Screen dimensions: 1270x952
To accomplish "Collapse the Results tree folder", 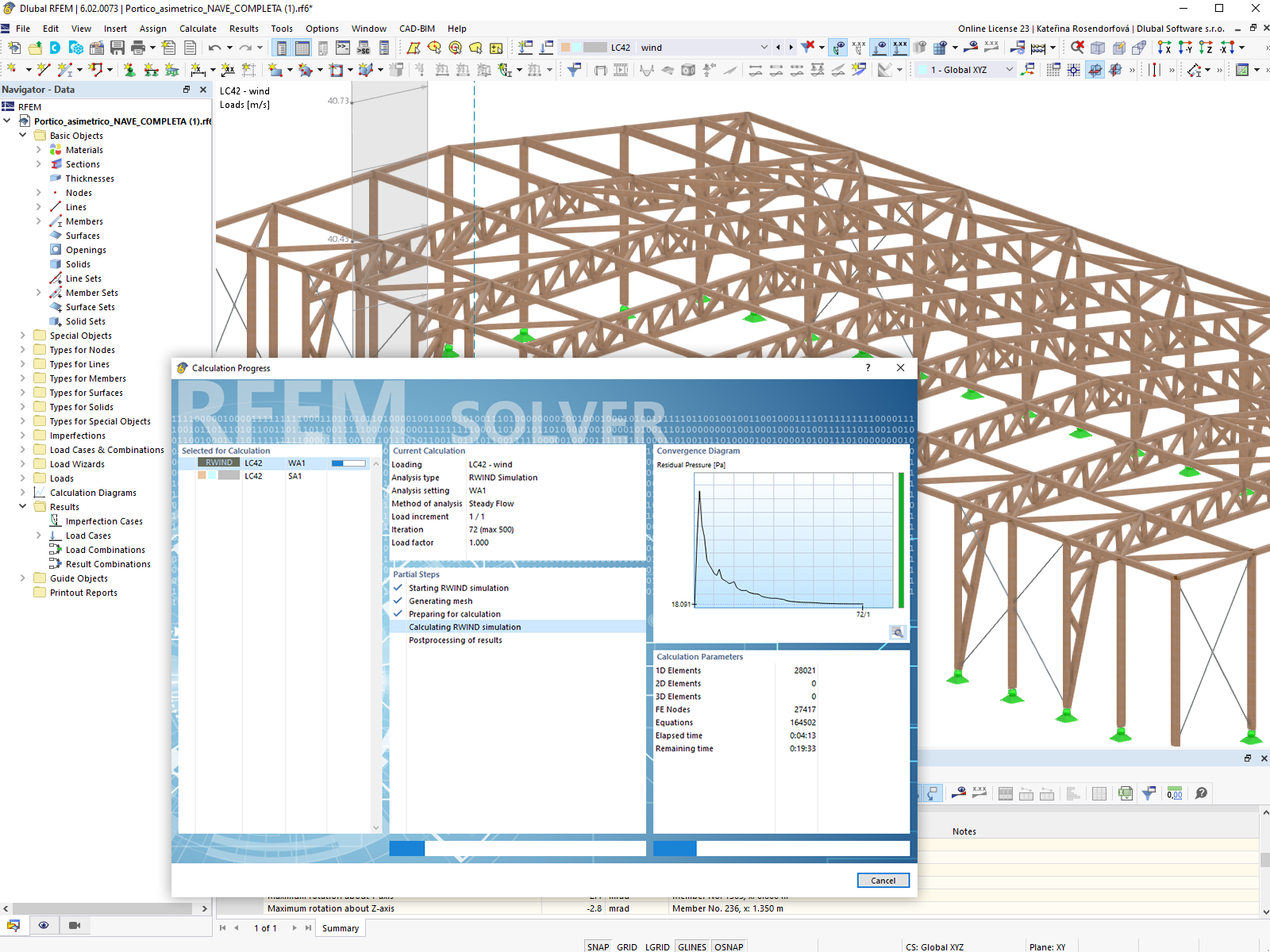I will click(x=22, y=507).
